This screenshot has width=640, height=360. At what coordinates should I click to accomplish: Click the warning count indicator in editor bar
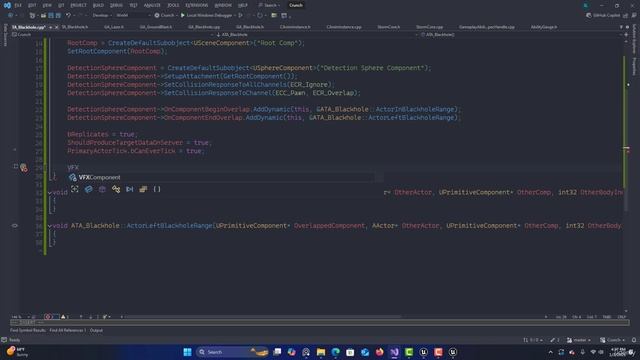pos(65,317)
